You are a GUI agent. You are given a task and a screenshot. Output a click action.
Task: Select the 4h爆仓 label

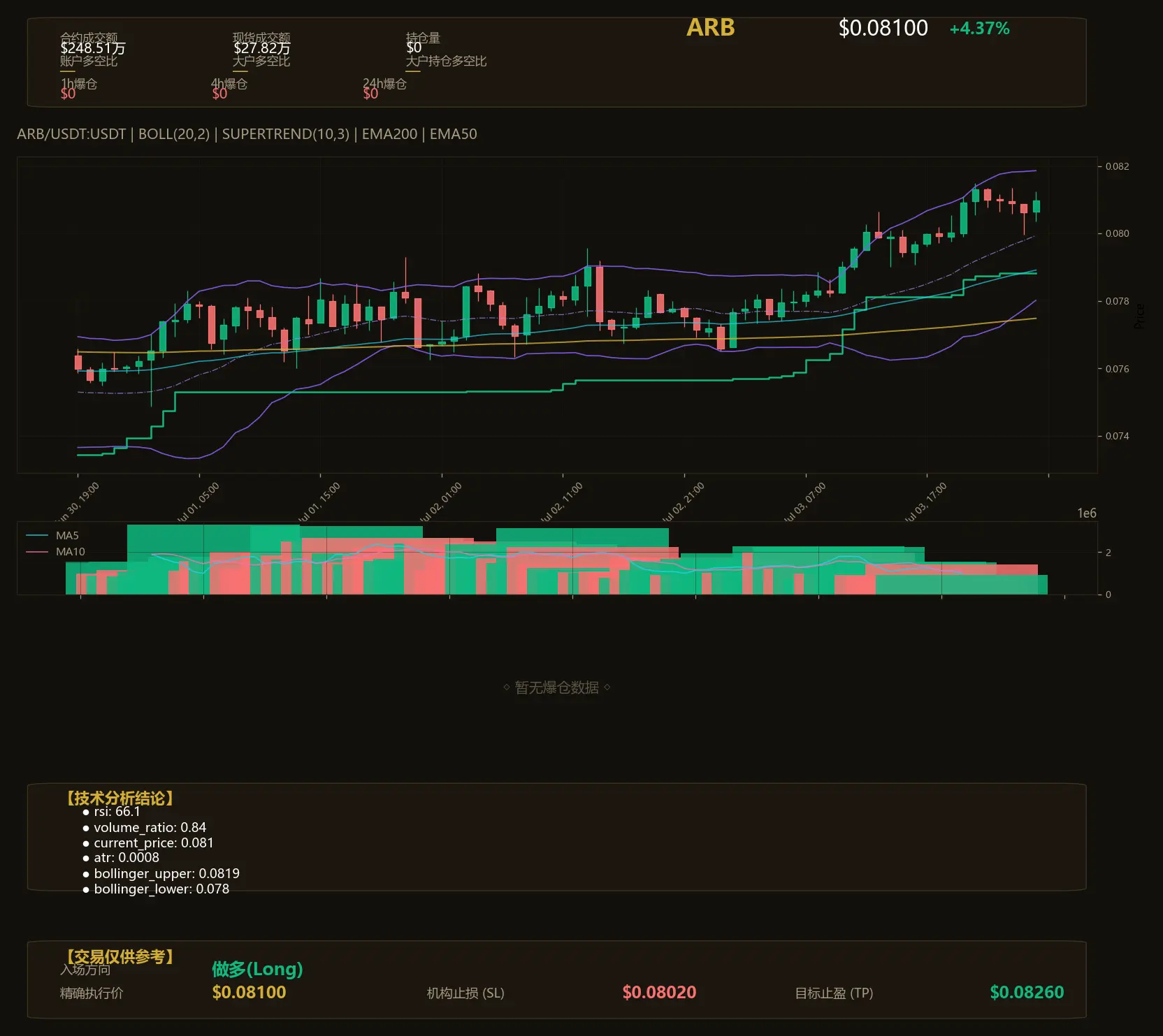[229, 84]
